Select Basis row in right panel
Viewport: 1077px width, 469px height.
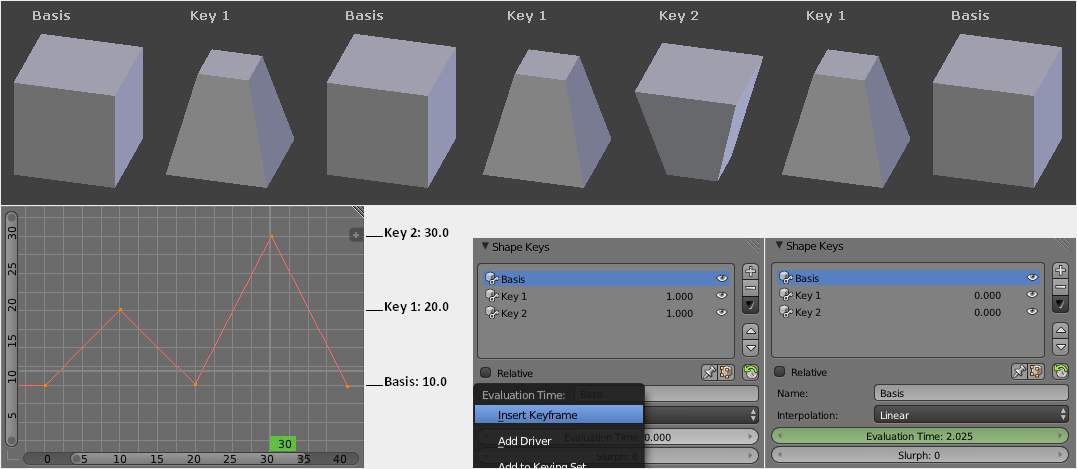(909, 278)
